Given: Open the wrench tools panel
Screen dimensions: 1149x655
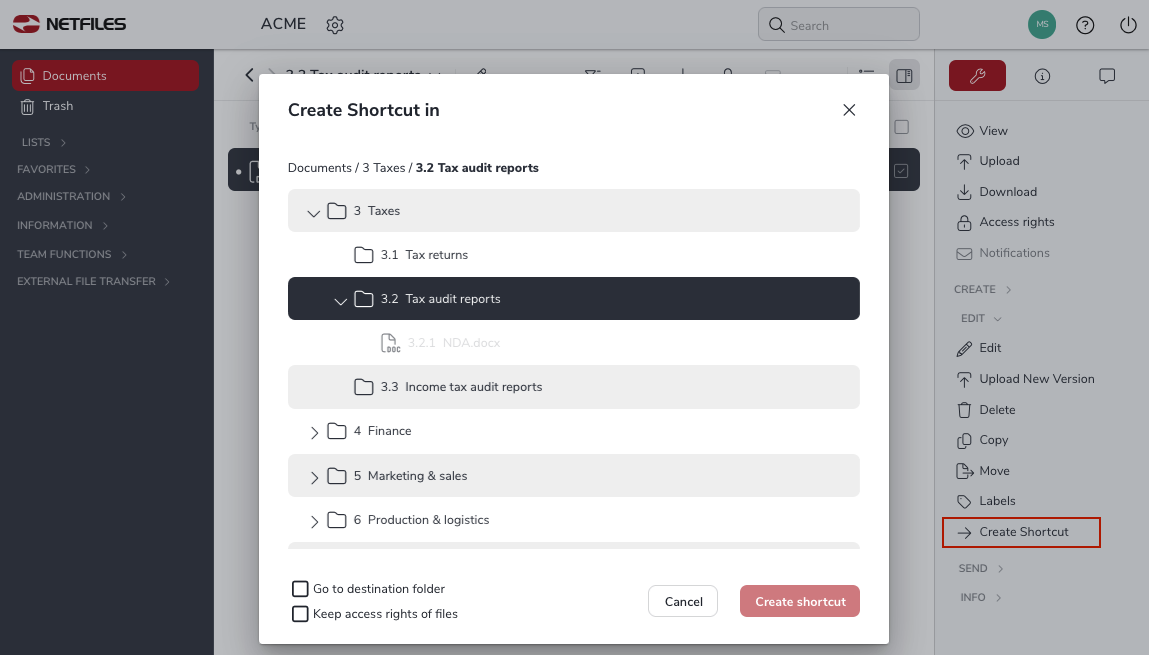Looking at the screenshot, I should tap(977, 75).
